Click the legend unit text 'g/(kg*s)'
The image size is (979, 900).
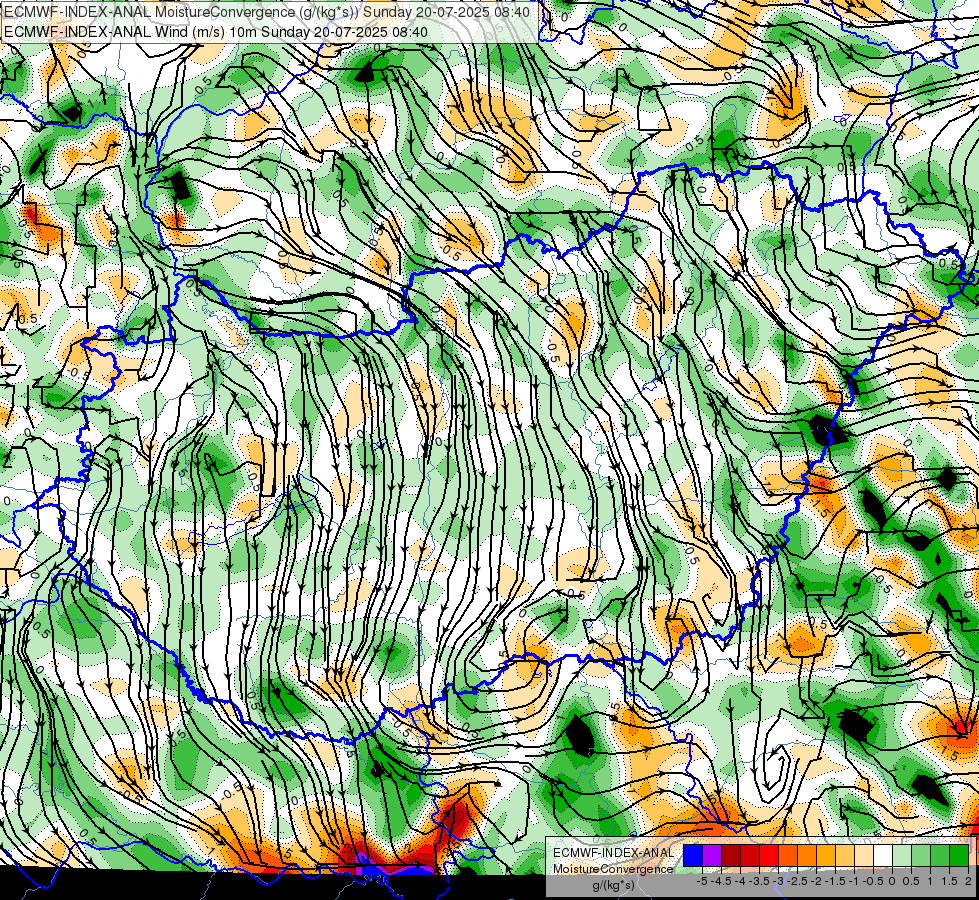point(614,885)
